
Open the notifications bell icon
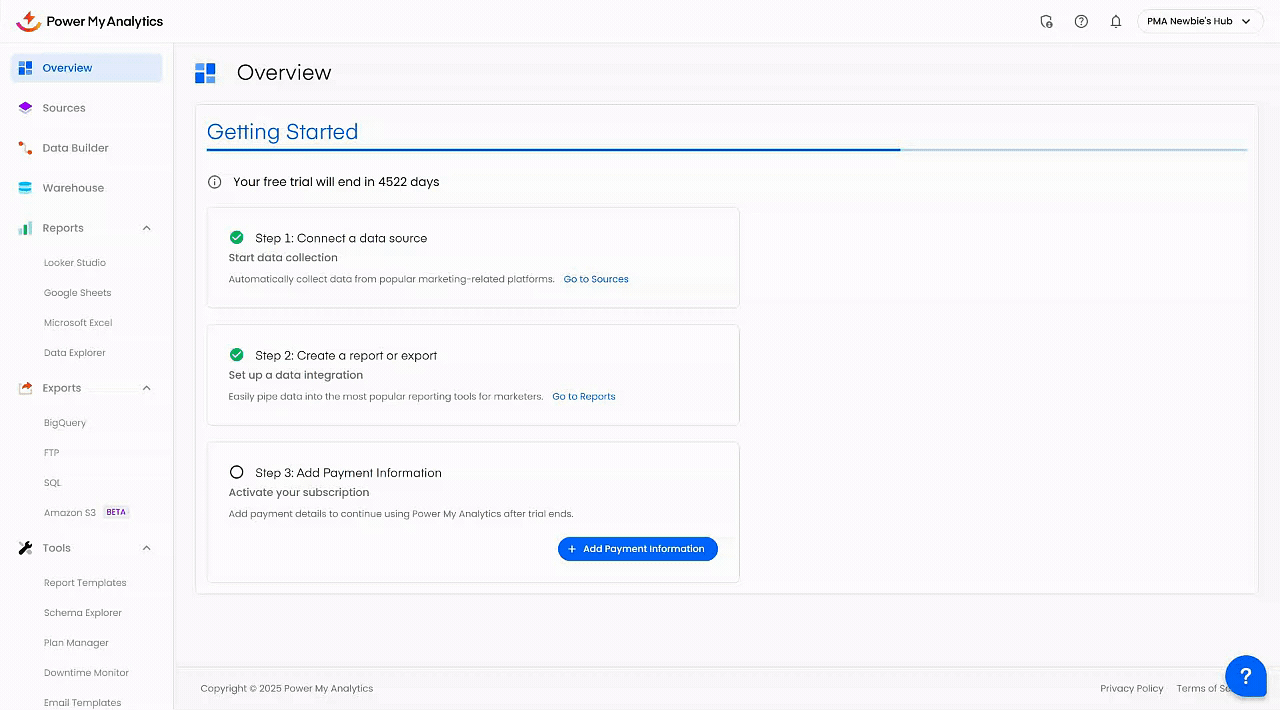point(1116,21)
